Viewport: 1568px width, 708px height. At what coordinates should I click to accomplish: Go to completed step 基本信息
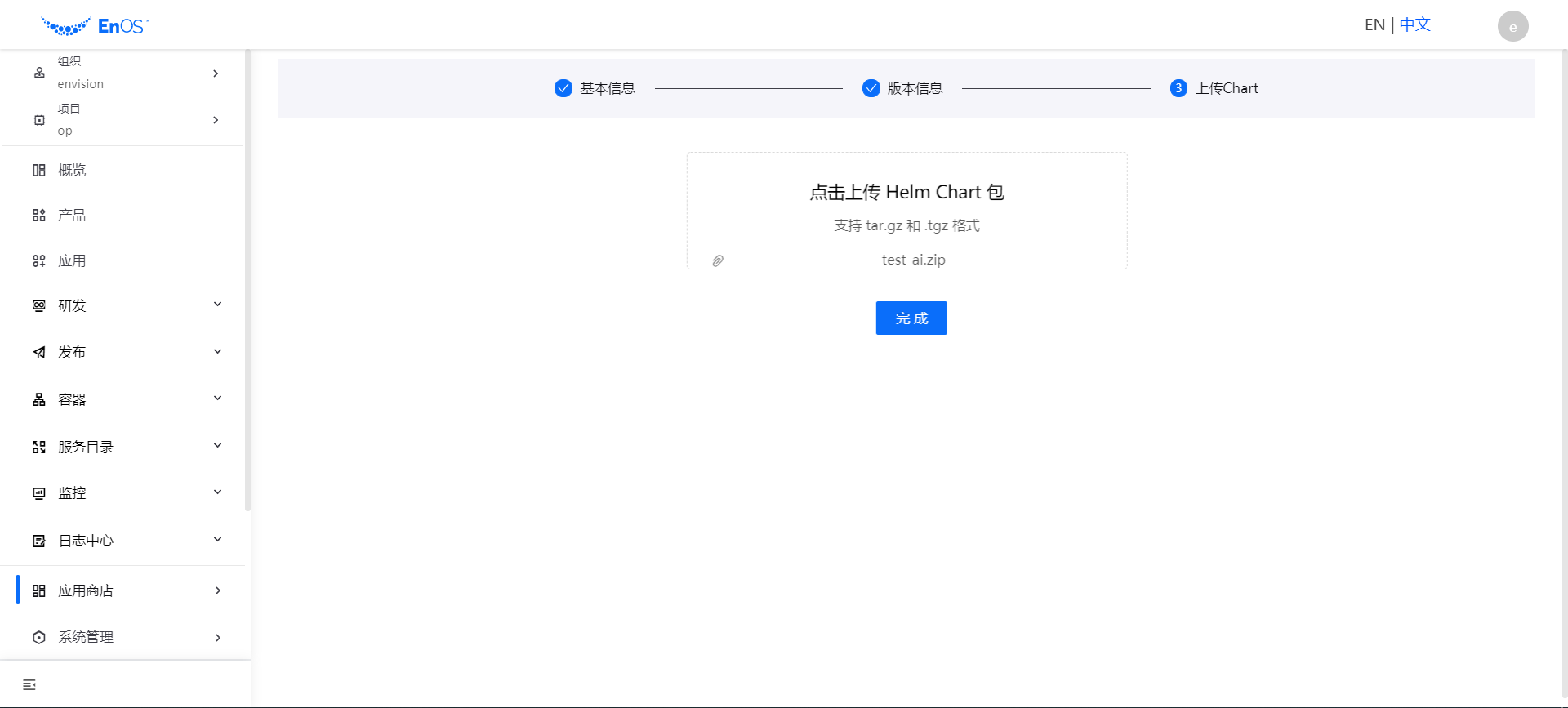click(x=595, y=88)
